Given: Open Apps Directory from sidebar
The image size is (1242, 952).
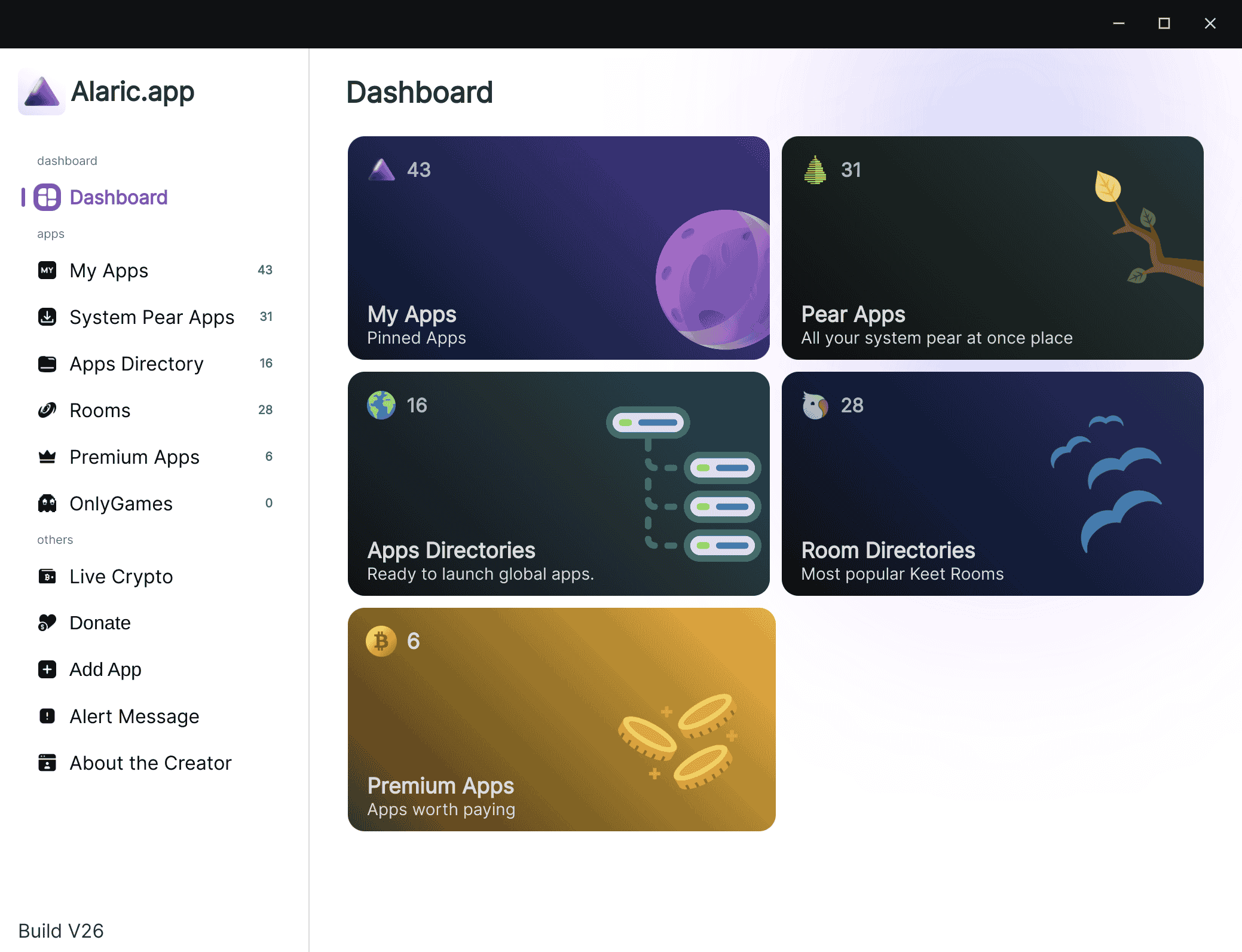Looking at the screenshot, I should click(136, 363).
